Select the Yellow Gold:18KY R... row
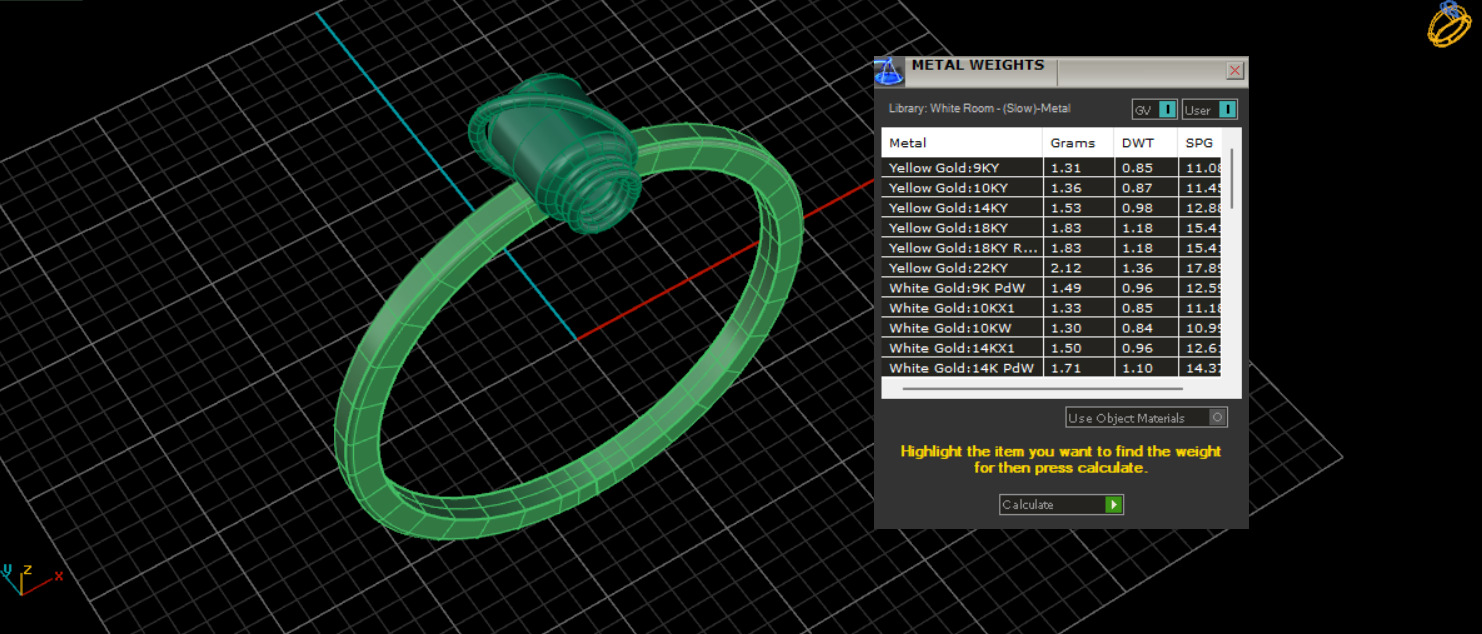1482x634 pixels. (1052, 248)
